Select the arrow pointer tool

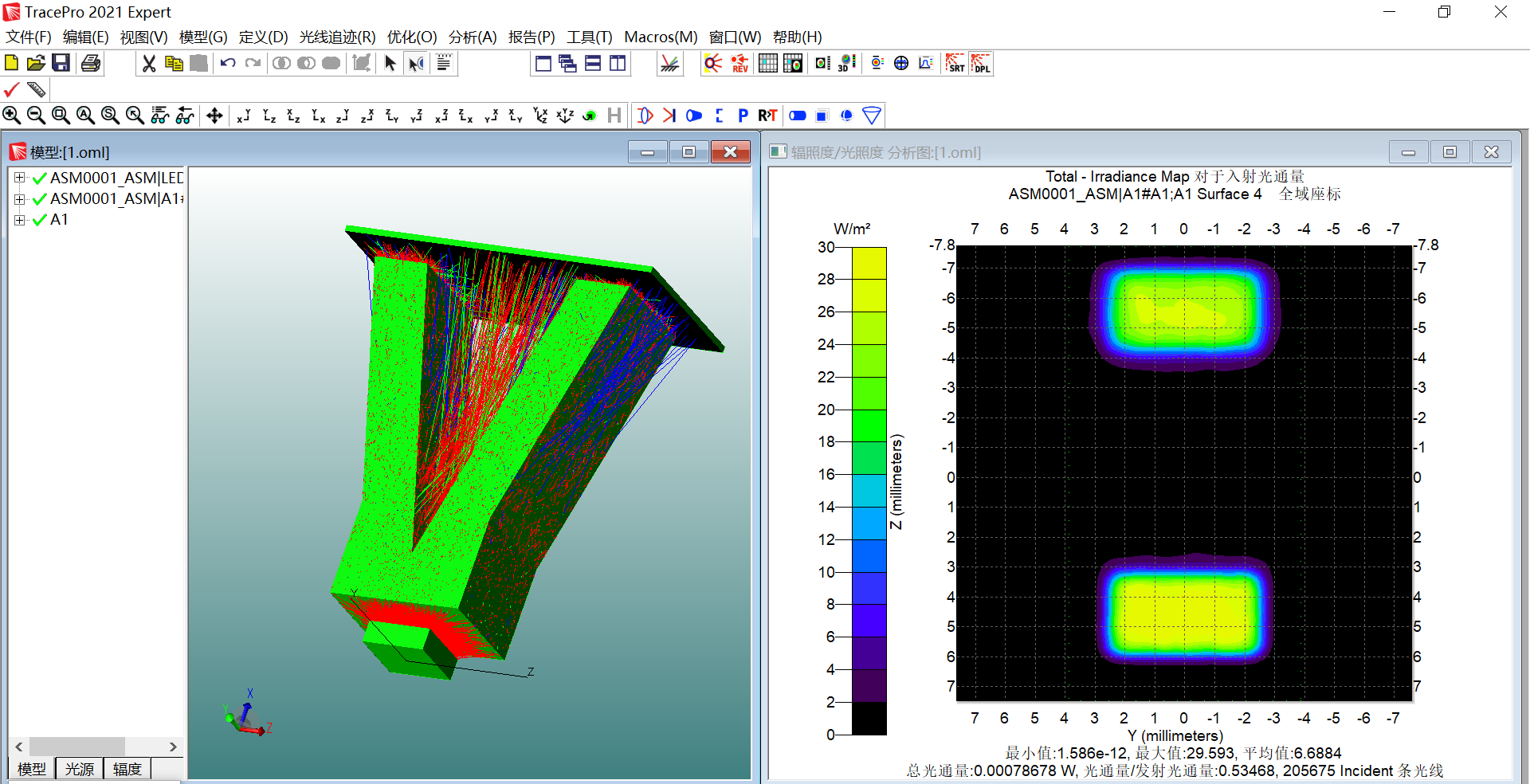tap(390, 63)
